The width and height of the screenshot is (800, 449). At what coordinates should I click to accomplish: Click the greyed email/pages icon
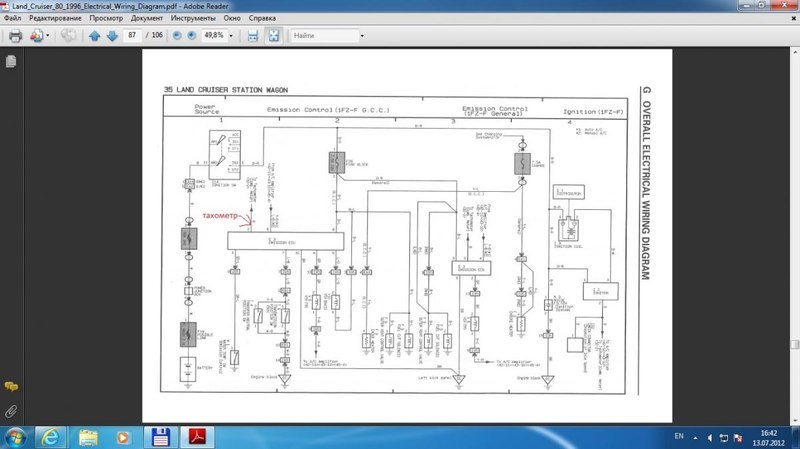[x=68, y=35]
